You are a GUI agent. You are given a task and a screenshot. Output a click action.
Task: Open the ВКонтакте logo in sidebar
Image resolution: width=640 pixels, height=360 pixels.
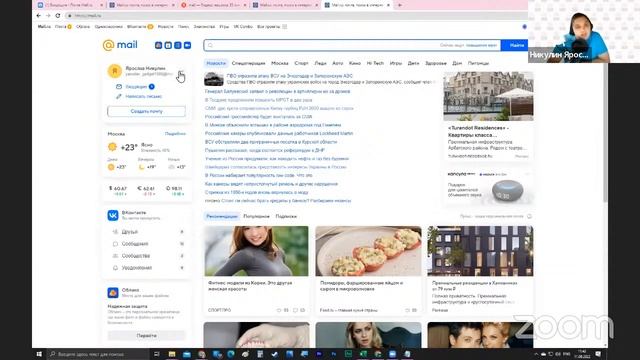point(113,215)
